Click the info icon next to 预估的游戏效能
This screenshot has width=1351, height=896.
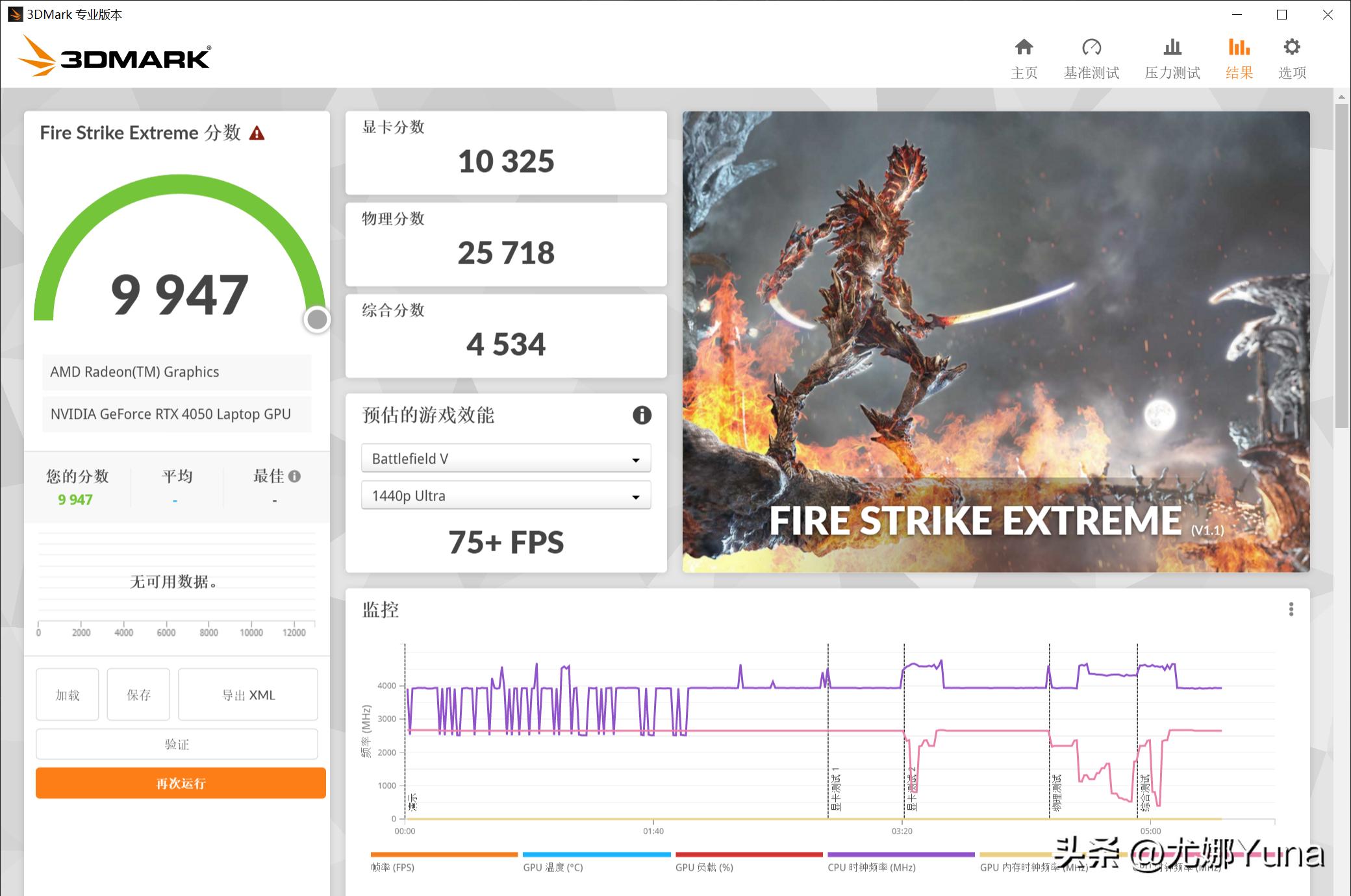(x=642, y=416)
